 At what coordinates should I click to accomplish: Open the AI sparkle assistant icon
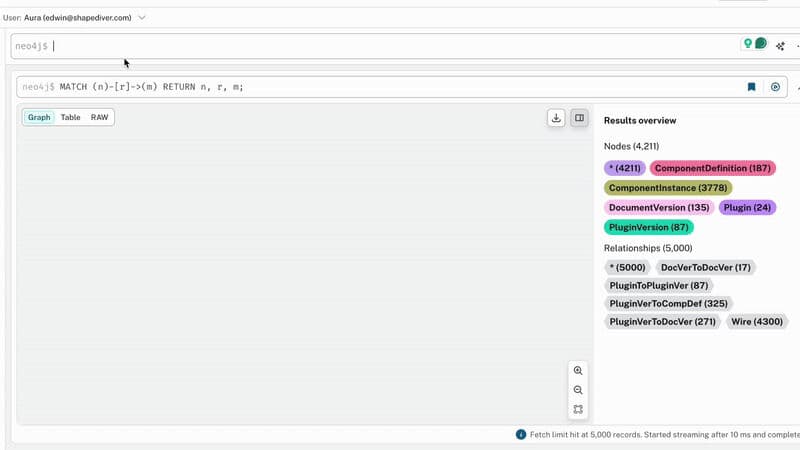[780, 46]
